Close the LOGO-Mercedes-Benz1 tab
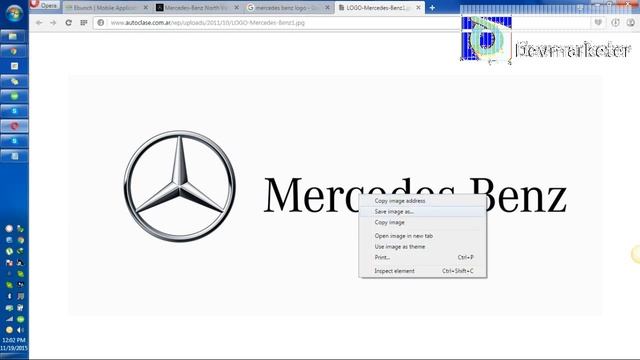This screenshot has height=360, width=640. [x=418, y=8]
